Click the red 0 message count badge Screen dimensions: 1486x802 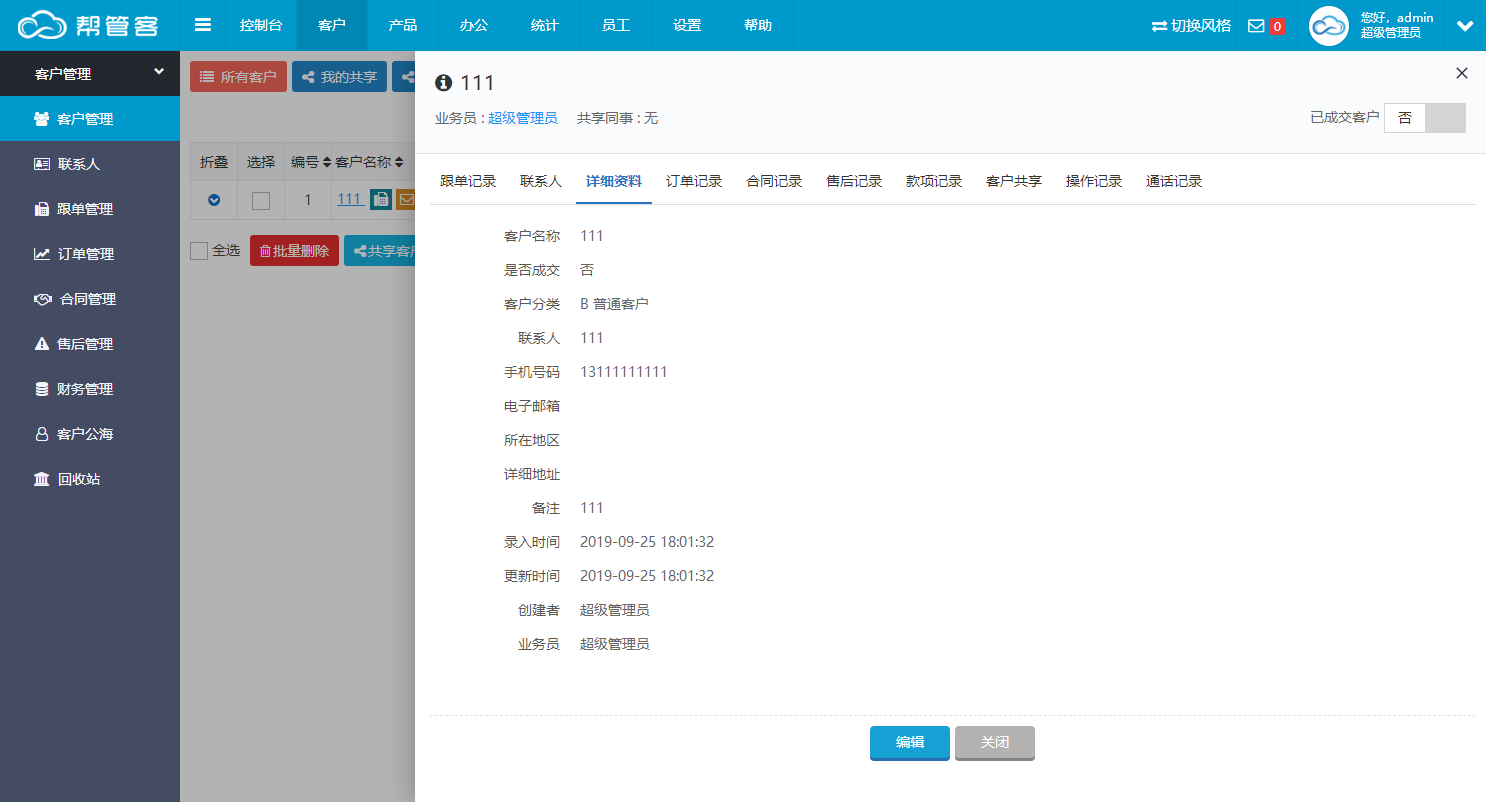tap(1277, 26)
